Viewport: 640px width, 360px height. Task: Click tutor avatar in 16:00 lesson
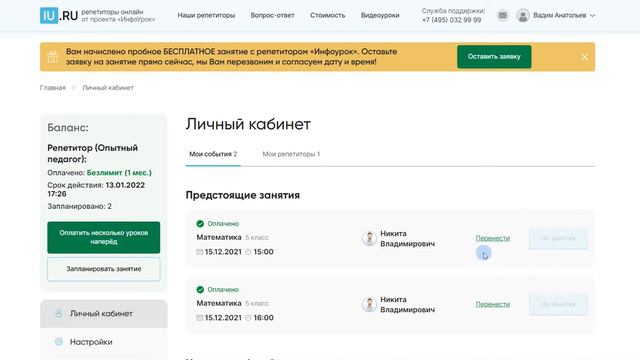point(369,304)
